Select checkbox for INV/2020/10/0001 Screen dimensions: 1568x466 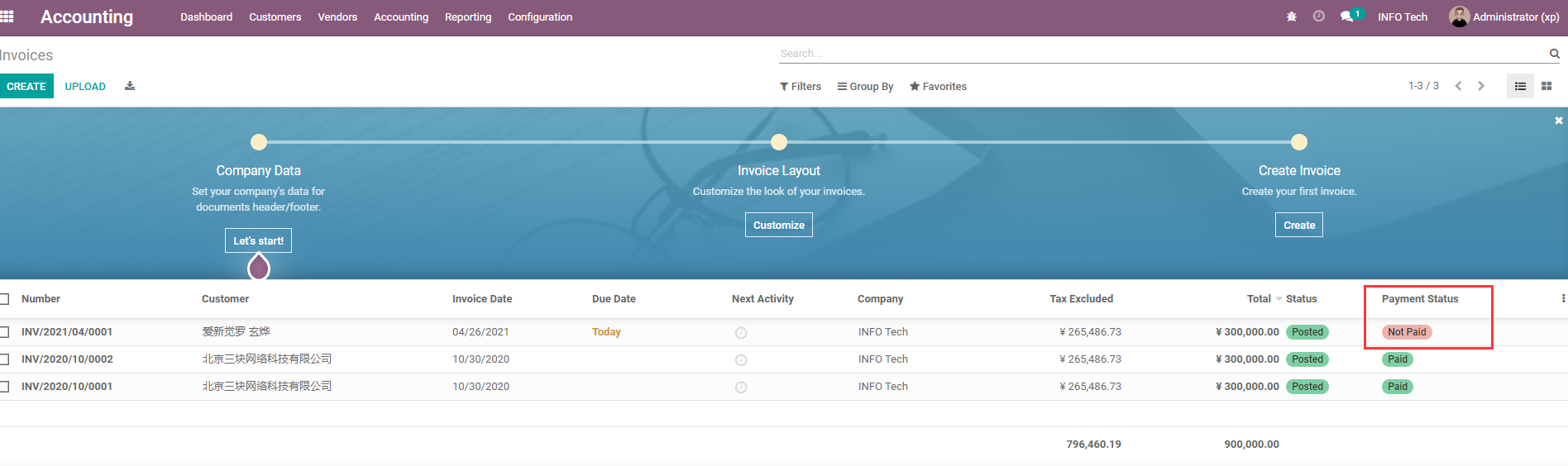coord(4,387)
